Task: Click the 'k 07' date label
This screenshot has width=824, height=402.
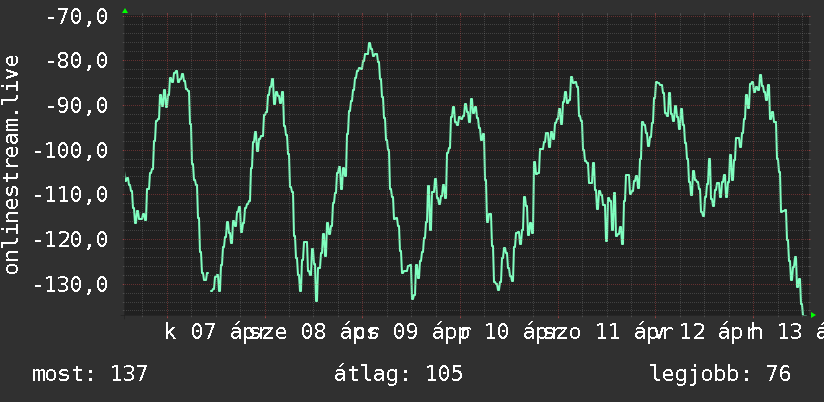Action: (x=190, y=333)
